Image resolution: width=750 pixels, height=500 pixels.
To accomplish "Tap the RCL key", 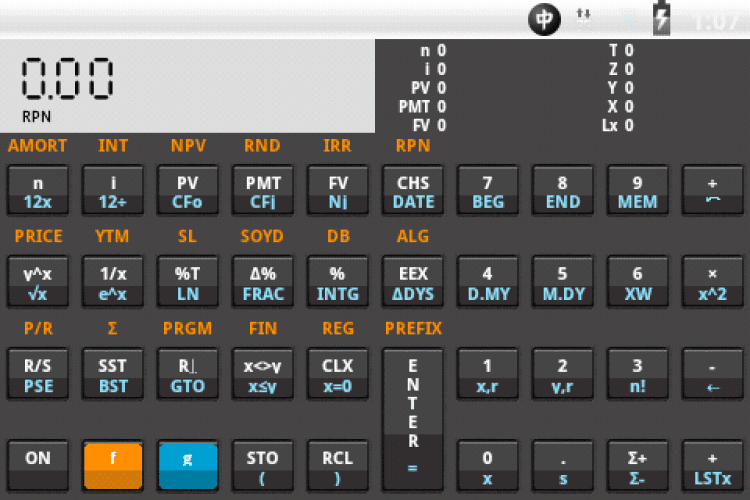I will [x=338, y=466].
